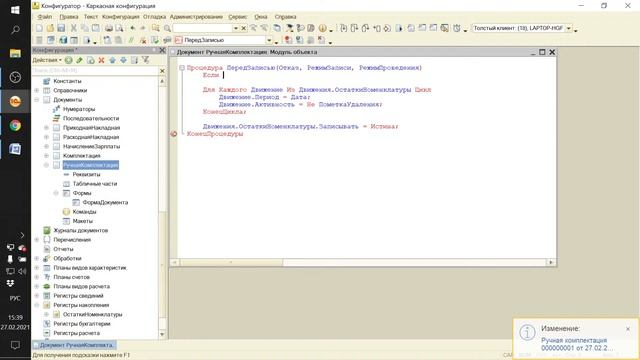Click inside the Configuration tree search field
Viewport: 640px width, 360px height.
click(95, 71)
